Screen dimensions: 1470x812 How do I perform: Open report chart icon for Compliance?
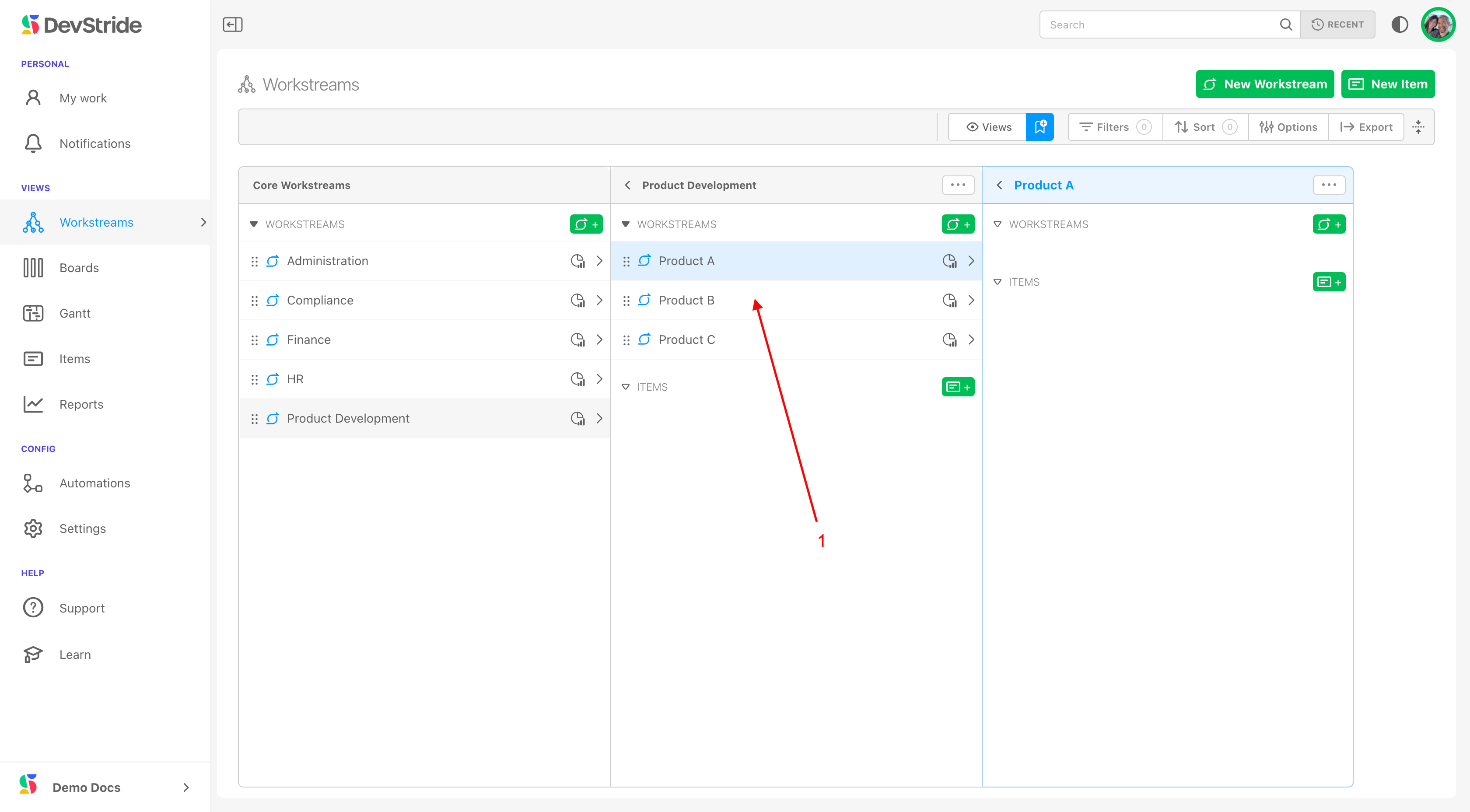pyautogui.click(x=577, y=300)
